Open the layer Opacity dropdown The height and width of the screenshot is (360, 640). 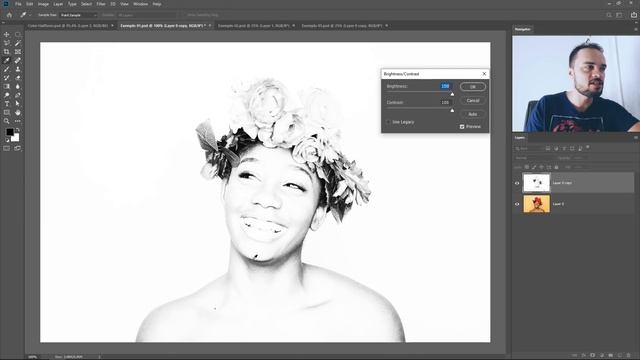coord(579,158)
